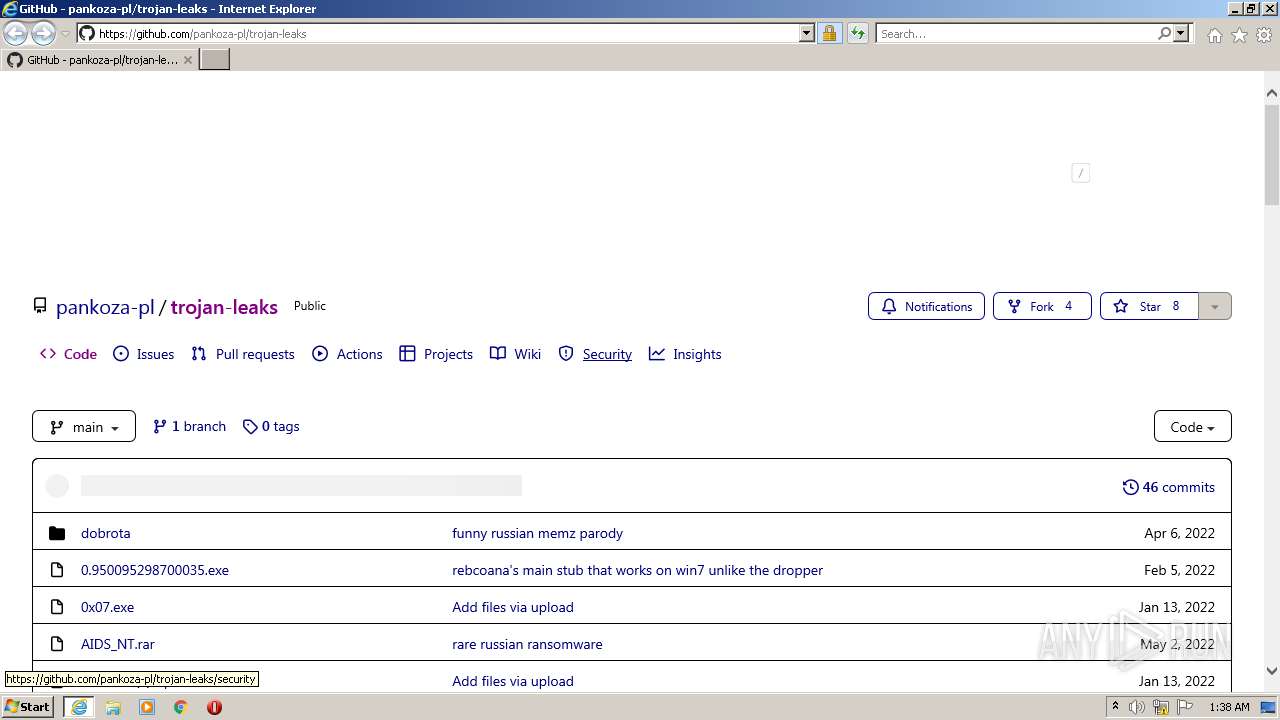This screenshot has width=1280, height=720.
Task: Open the Pull requests tab
Action: [243, 354]
